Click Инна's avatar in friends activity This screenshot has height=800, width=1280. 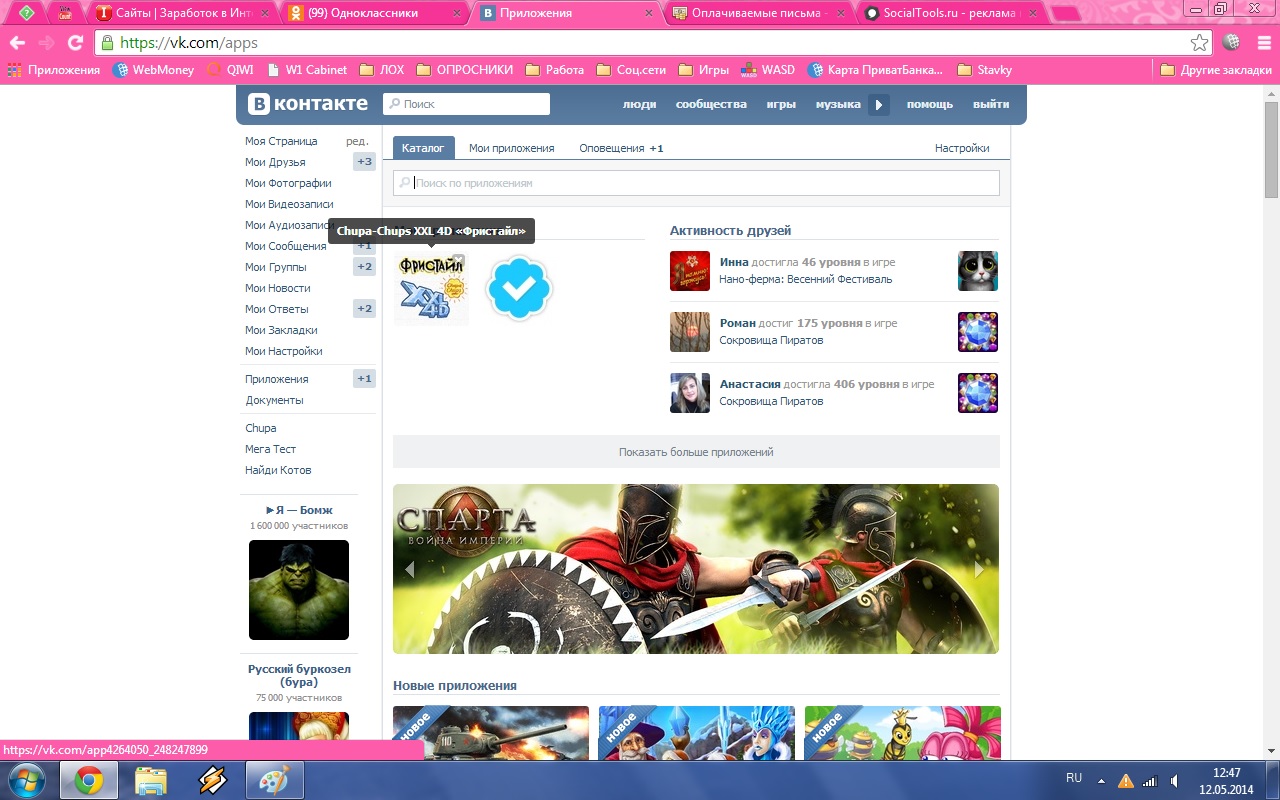pyautogui.click(x=690, y=271)
